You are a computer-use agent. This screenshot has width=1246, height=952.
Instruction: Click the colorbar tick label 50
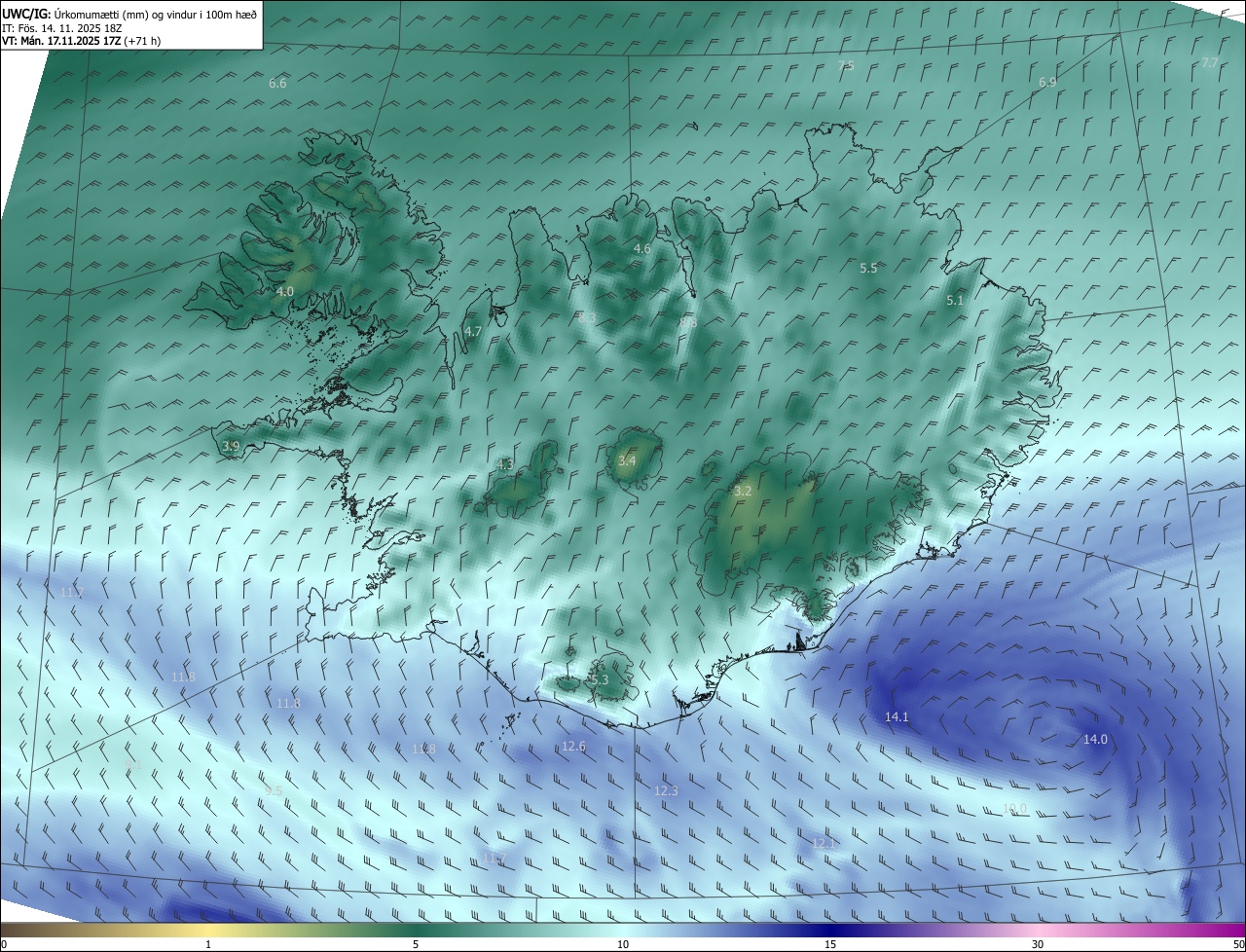tap(1238, 945)
